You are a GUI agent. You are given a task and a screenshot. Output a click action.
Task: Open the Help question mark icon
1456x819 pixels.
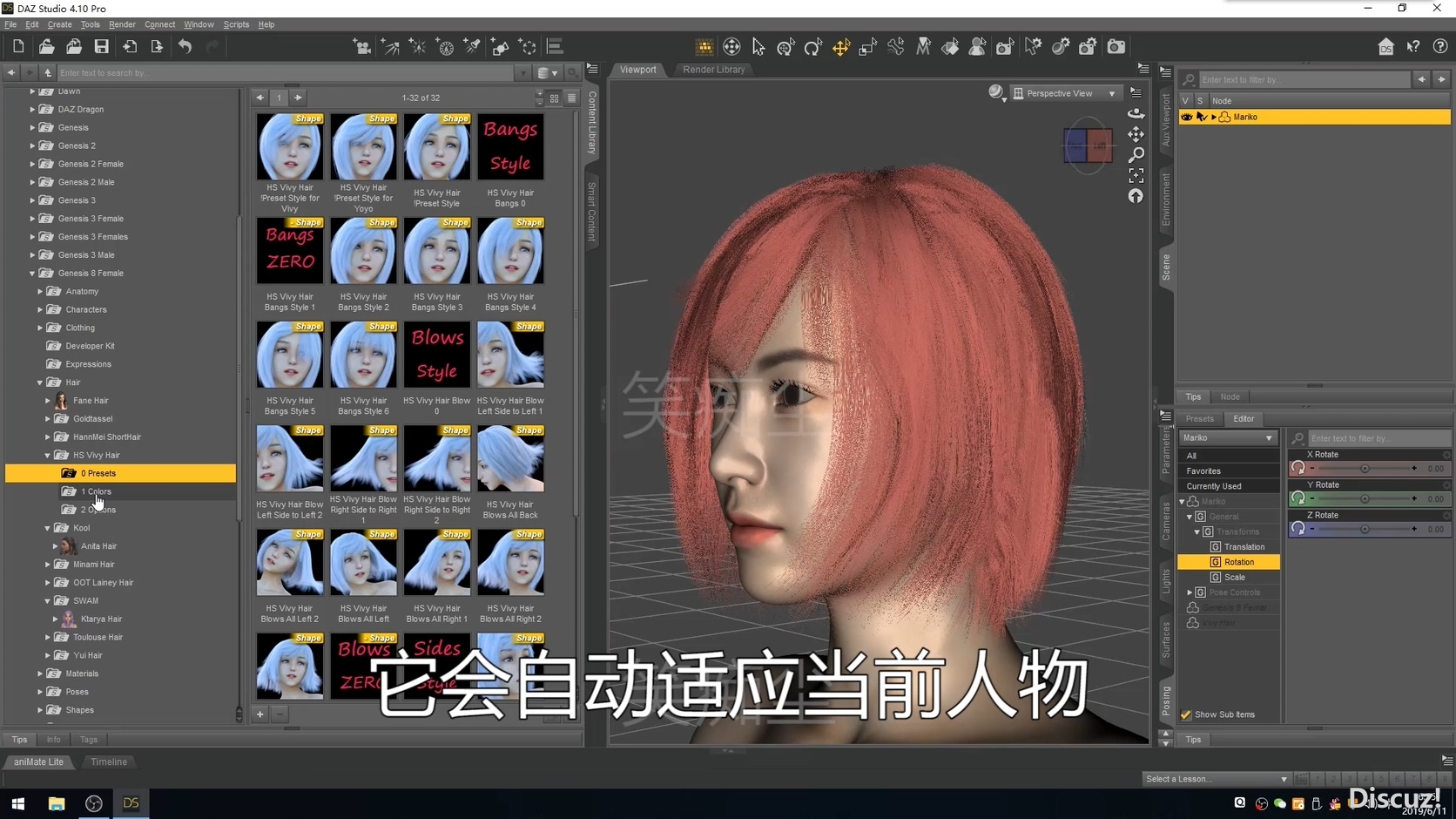[1440, 47]
